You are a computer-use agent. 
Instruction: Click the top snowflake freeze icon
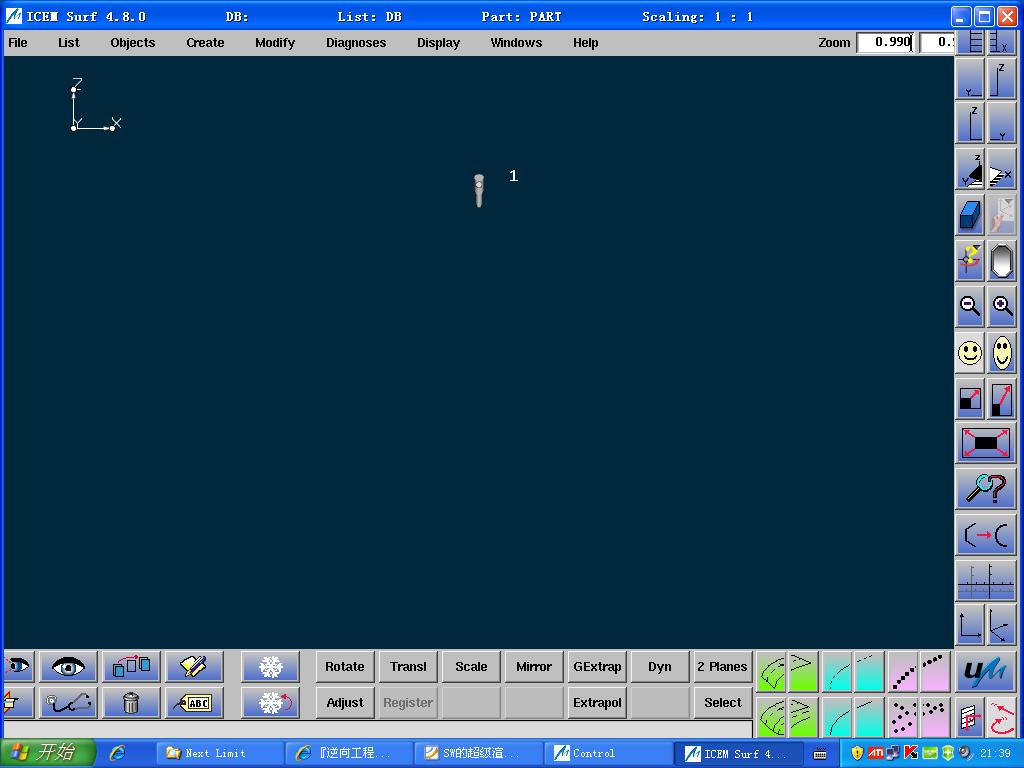[270, 667]
